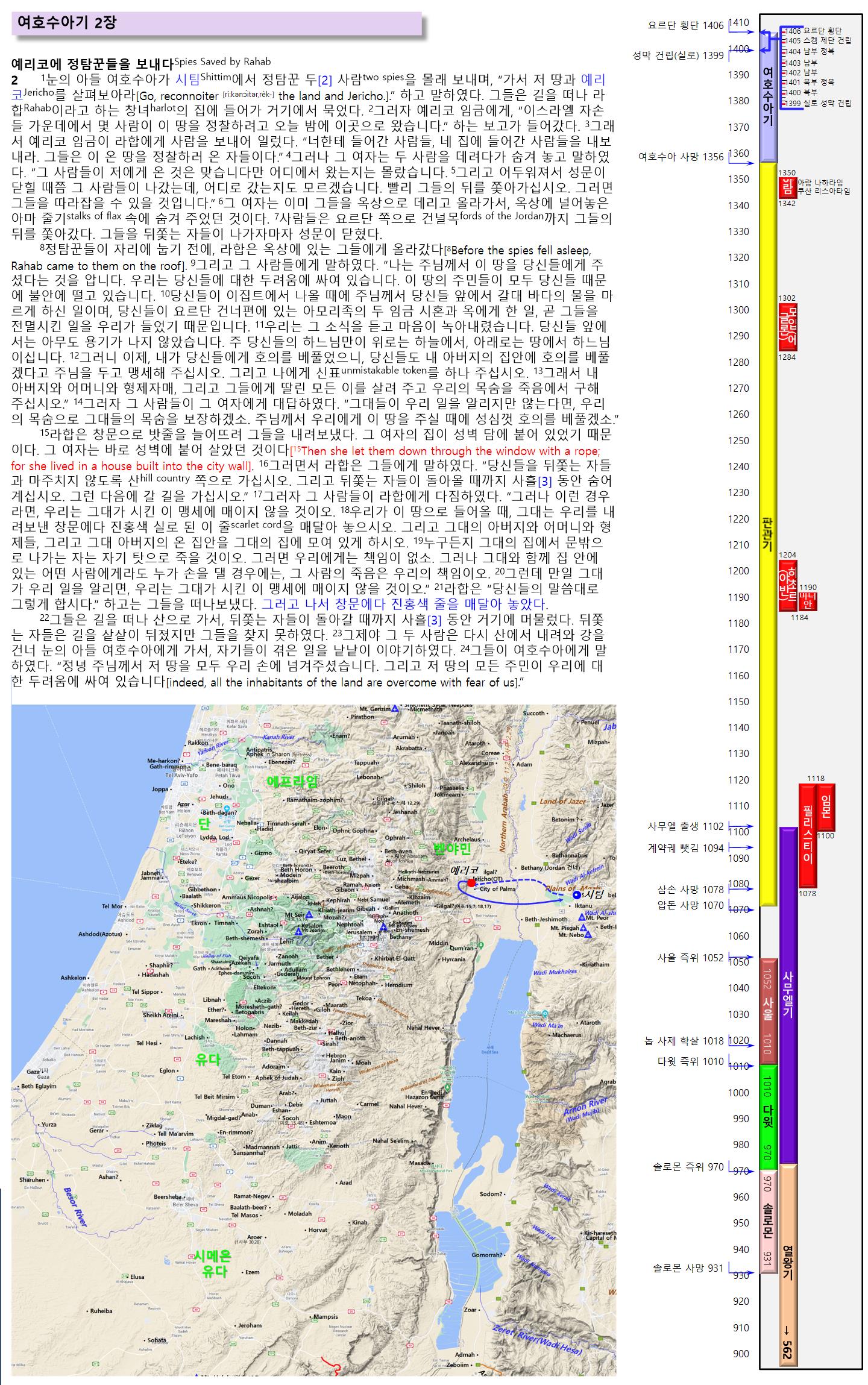This screenshot has width=868, height=1385.
Task: Select the 여호수아 사망 1356 timeline event
Action: point(681,157)
